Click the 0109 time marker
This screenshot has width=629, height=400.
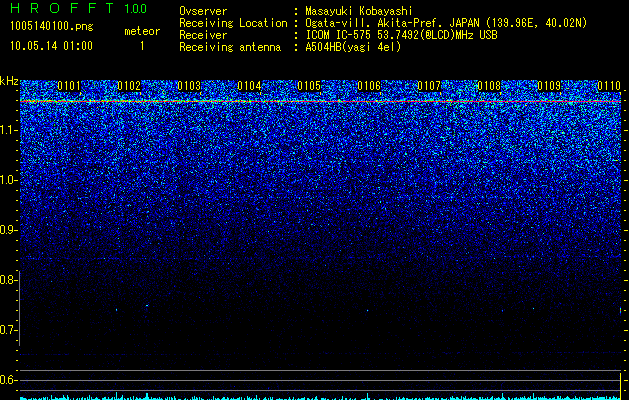tap(549, 86)
